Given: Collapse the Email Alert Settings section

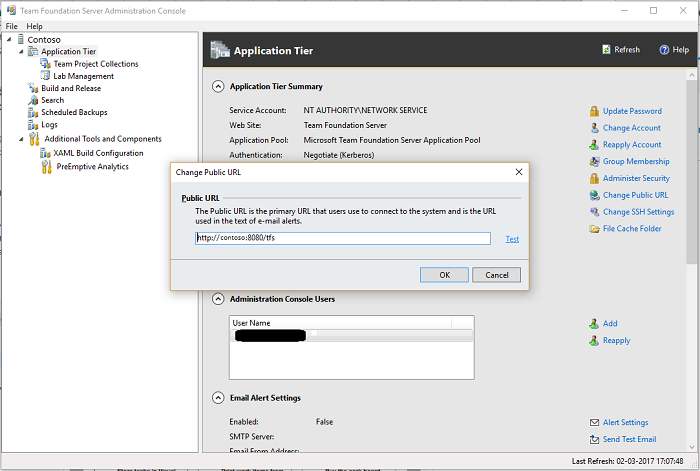Looking at the screenshot, I should 218,397.
